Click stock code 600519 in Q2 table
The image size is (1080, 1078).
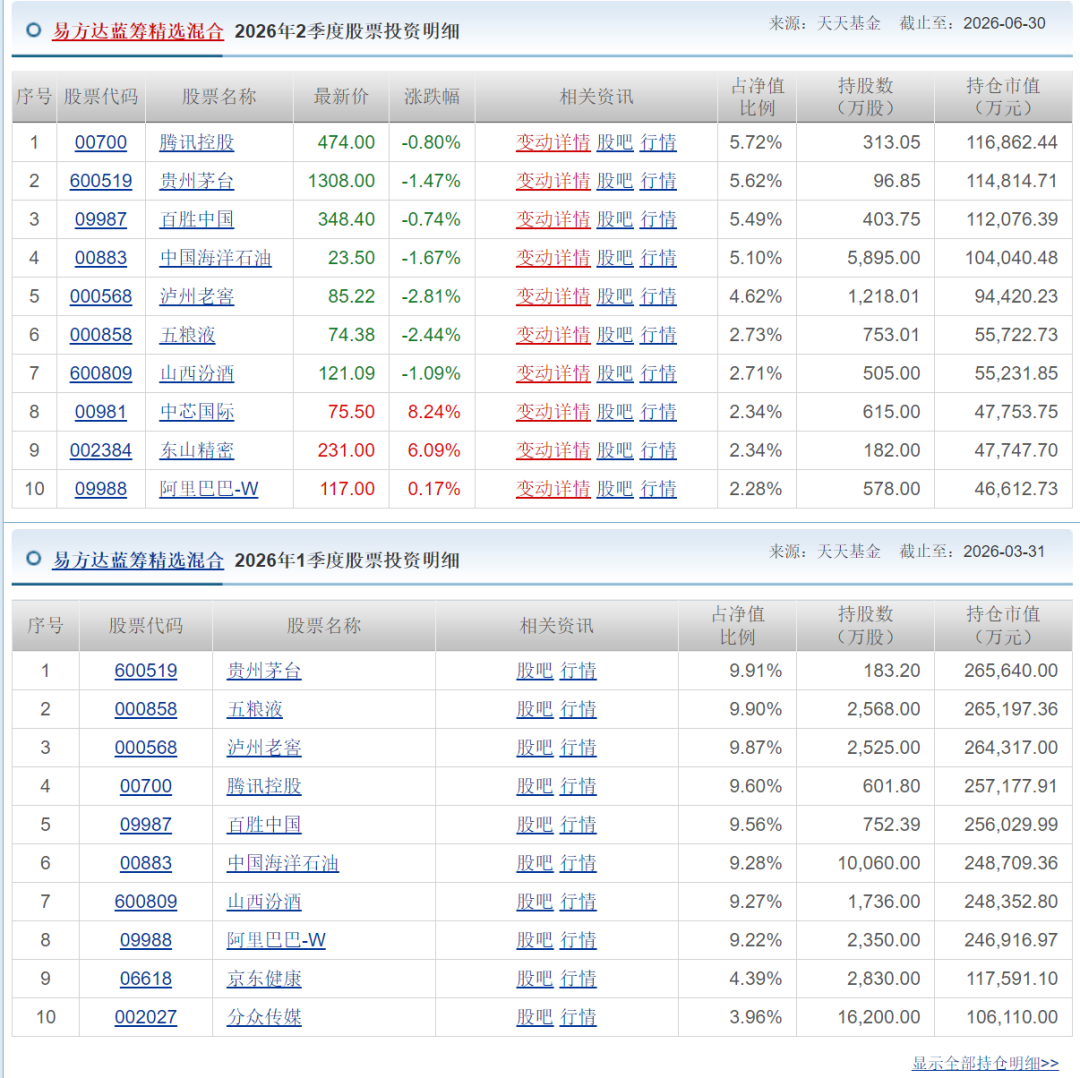[101, 181]
